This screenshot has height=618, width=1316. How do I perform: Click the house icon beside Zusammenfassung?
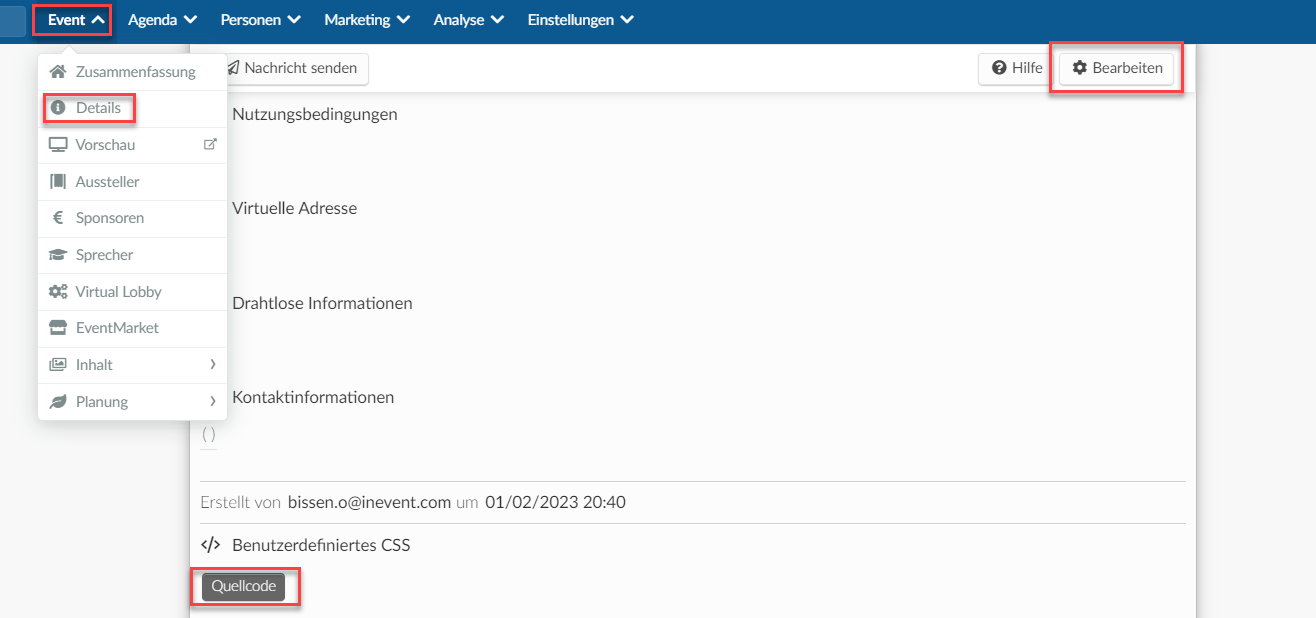click(58, 72)
